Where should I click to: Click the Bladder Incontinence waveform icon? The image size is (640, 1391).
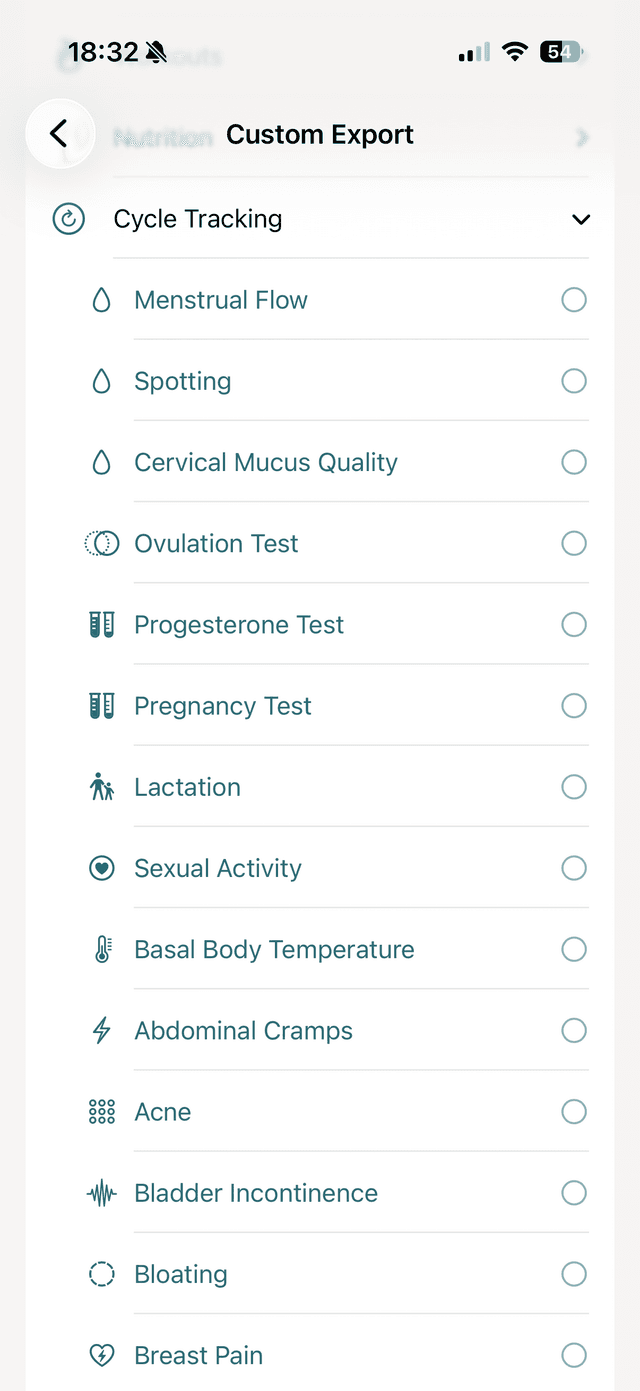tap(101, 1193)
